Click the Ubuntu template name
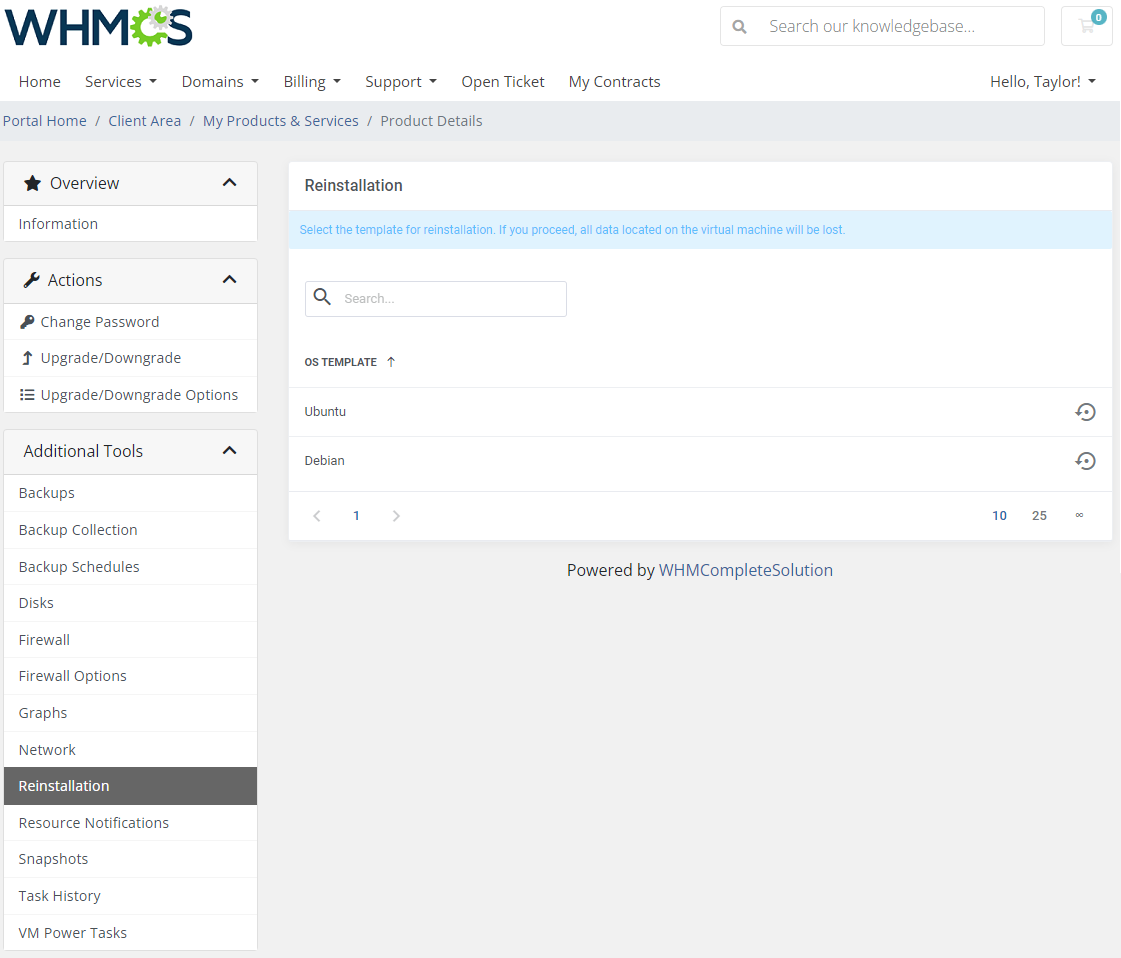1121x958 pixels. coord(325,412)
